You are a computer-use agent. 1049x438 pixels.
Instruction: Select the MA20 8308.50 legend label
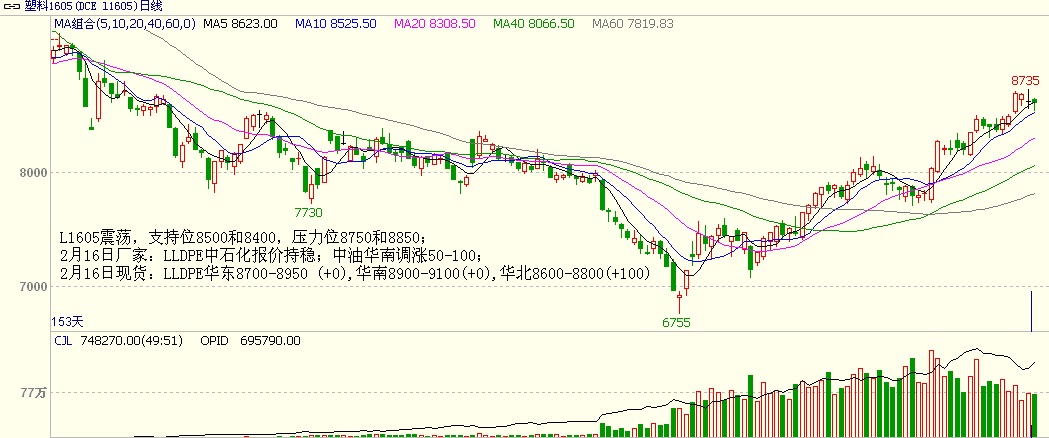coord(435,24)
